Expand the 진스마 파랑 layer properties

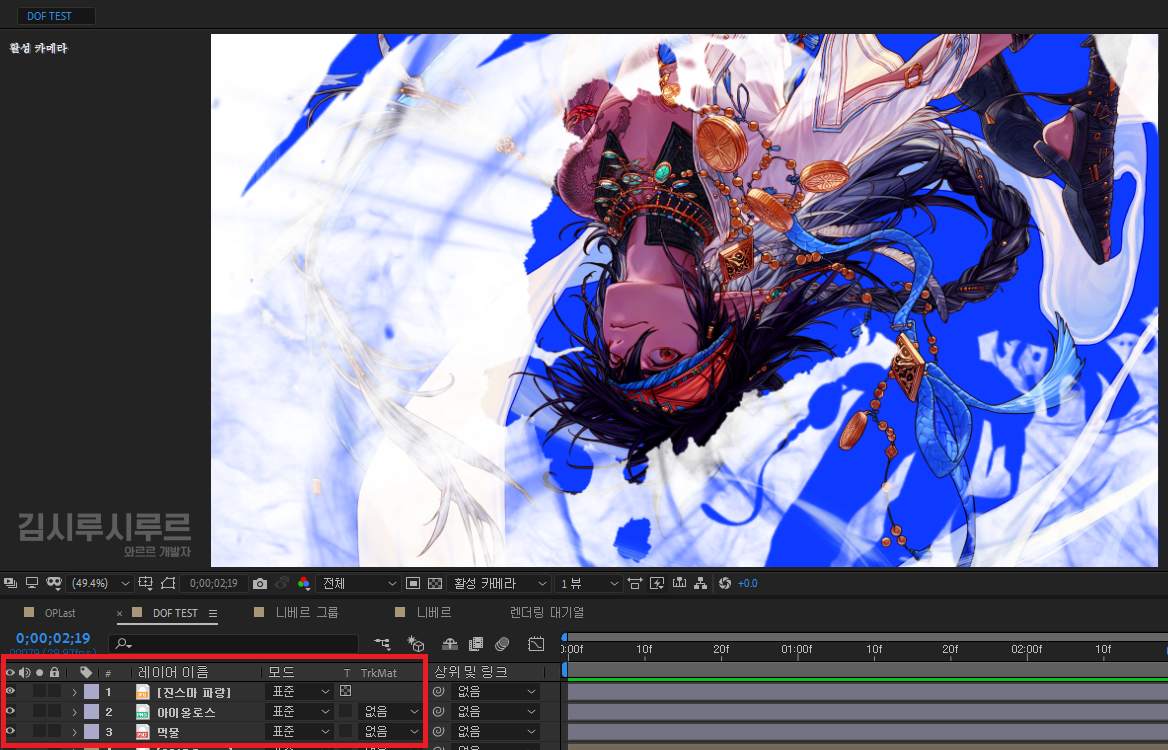coord(74,692)
